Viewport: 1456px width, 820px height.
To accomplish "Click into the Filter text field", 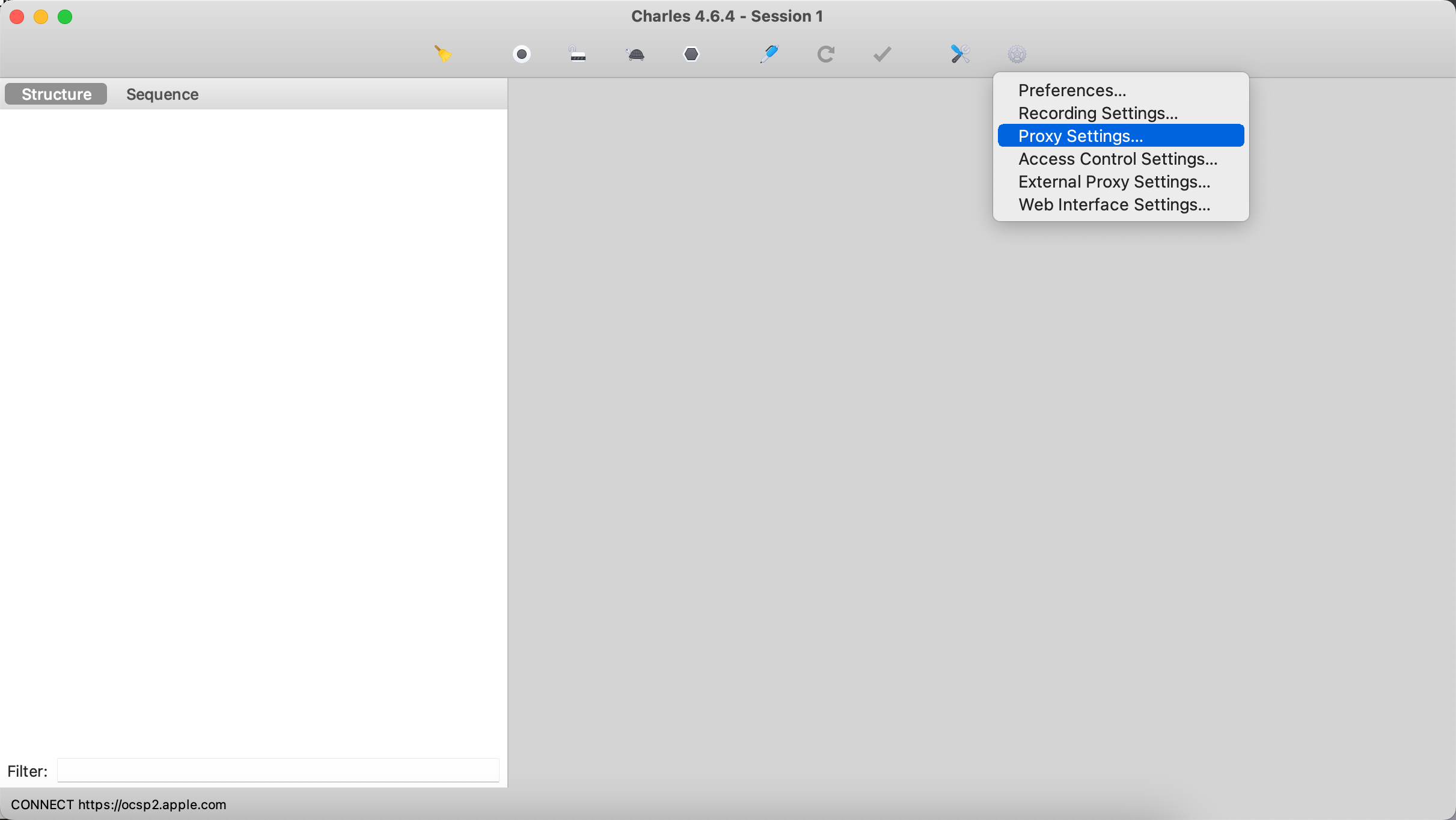I will 278,770.
